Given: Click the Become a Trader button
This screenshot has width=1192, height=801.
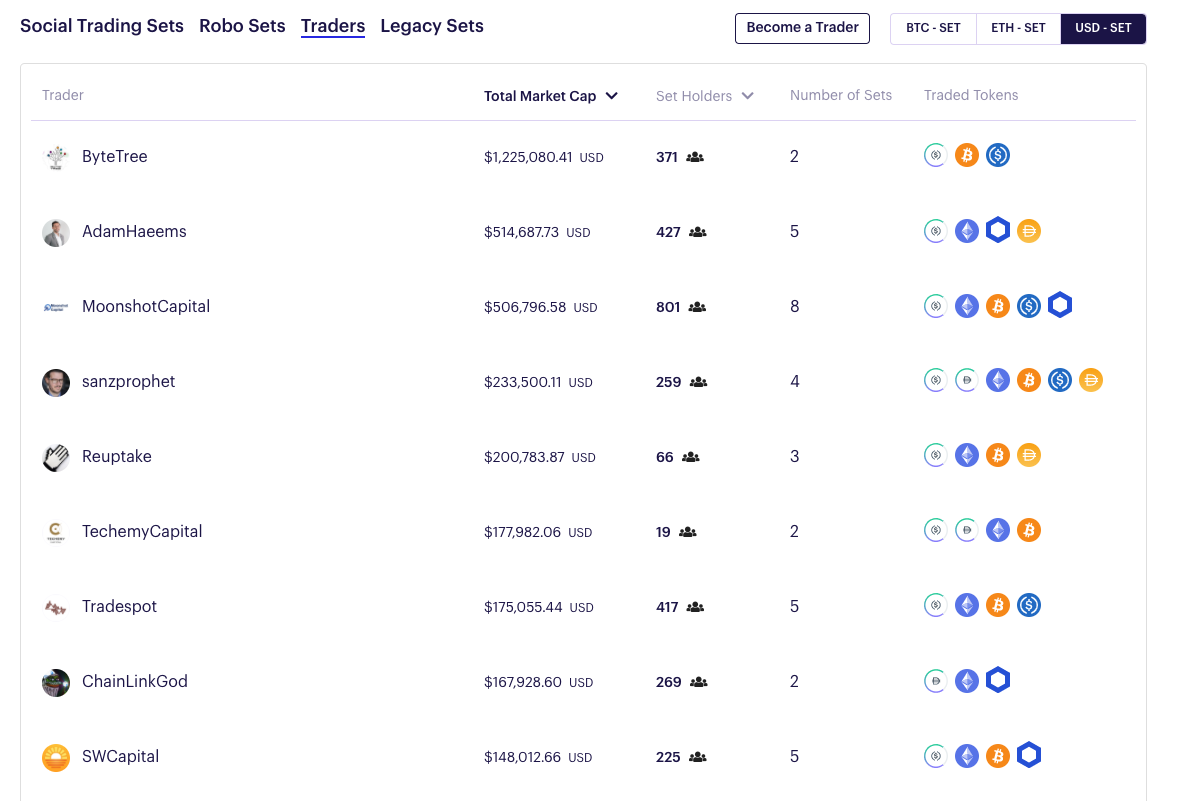Looking at the screenshot, I should point(802,28).
